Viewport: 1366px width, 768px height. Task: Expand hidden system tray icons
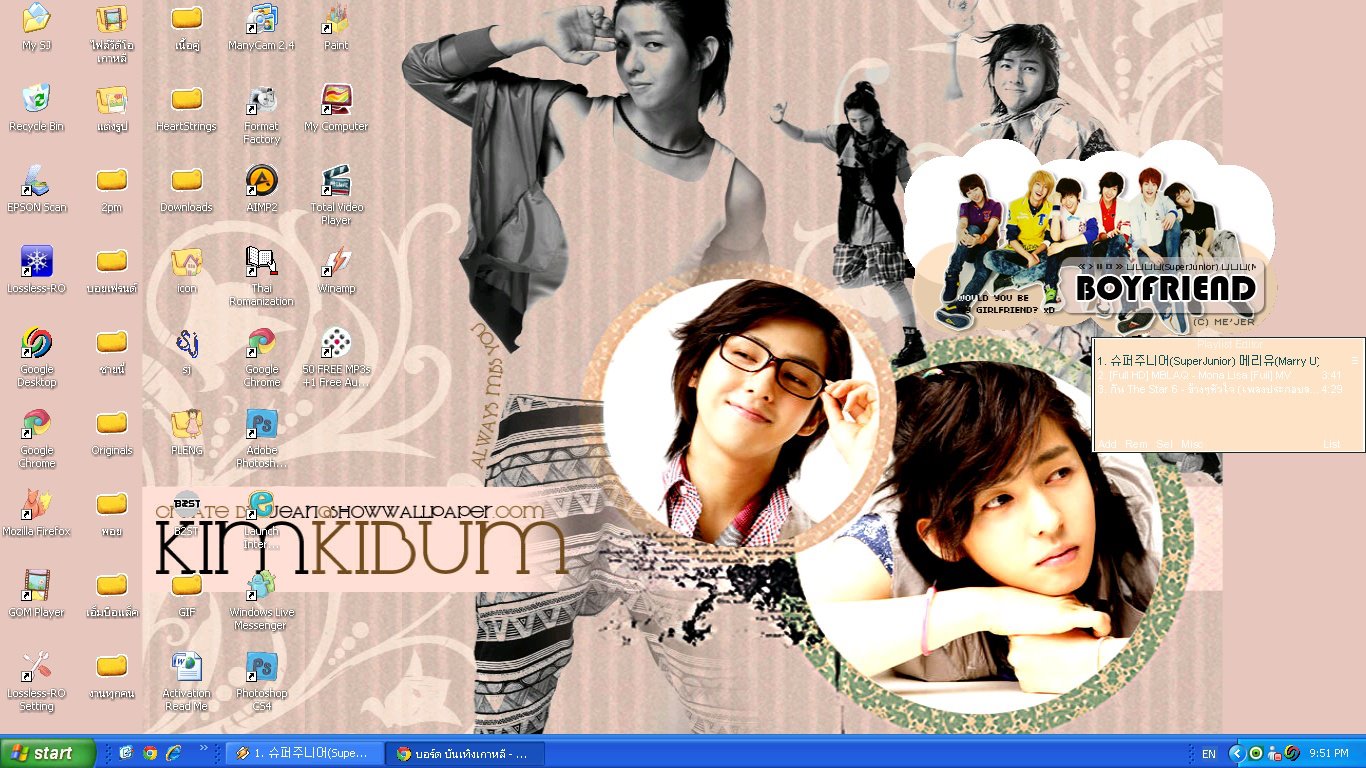point(1237,753)
